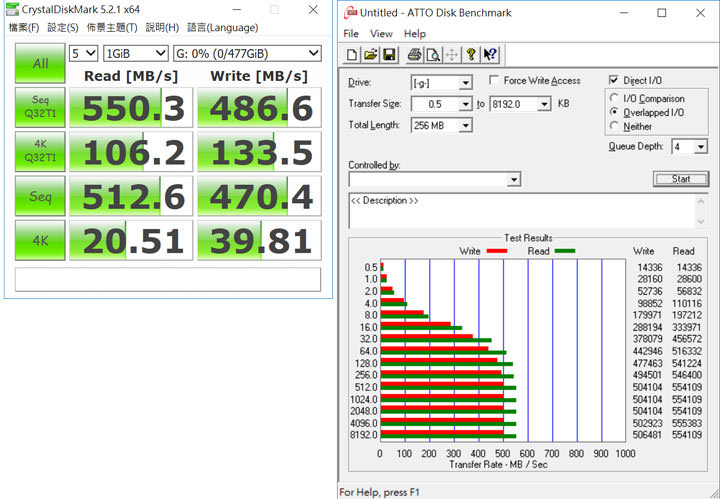Image resolution: width=720 pixels, height=499 pixels.
Task: Click the Description text field in ATTO
Action: tap(523, 211)
